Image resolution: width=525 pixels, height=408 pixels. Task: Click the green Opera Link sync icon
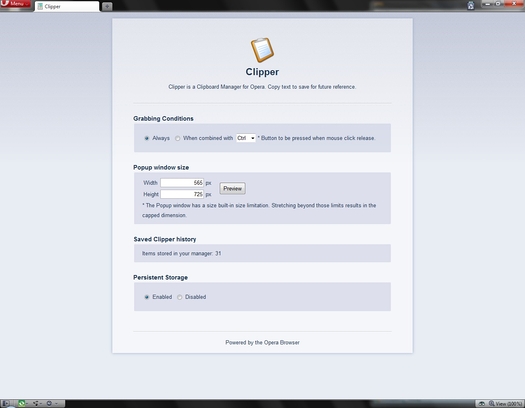(21, 403)
